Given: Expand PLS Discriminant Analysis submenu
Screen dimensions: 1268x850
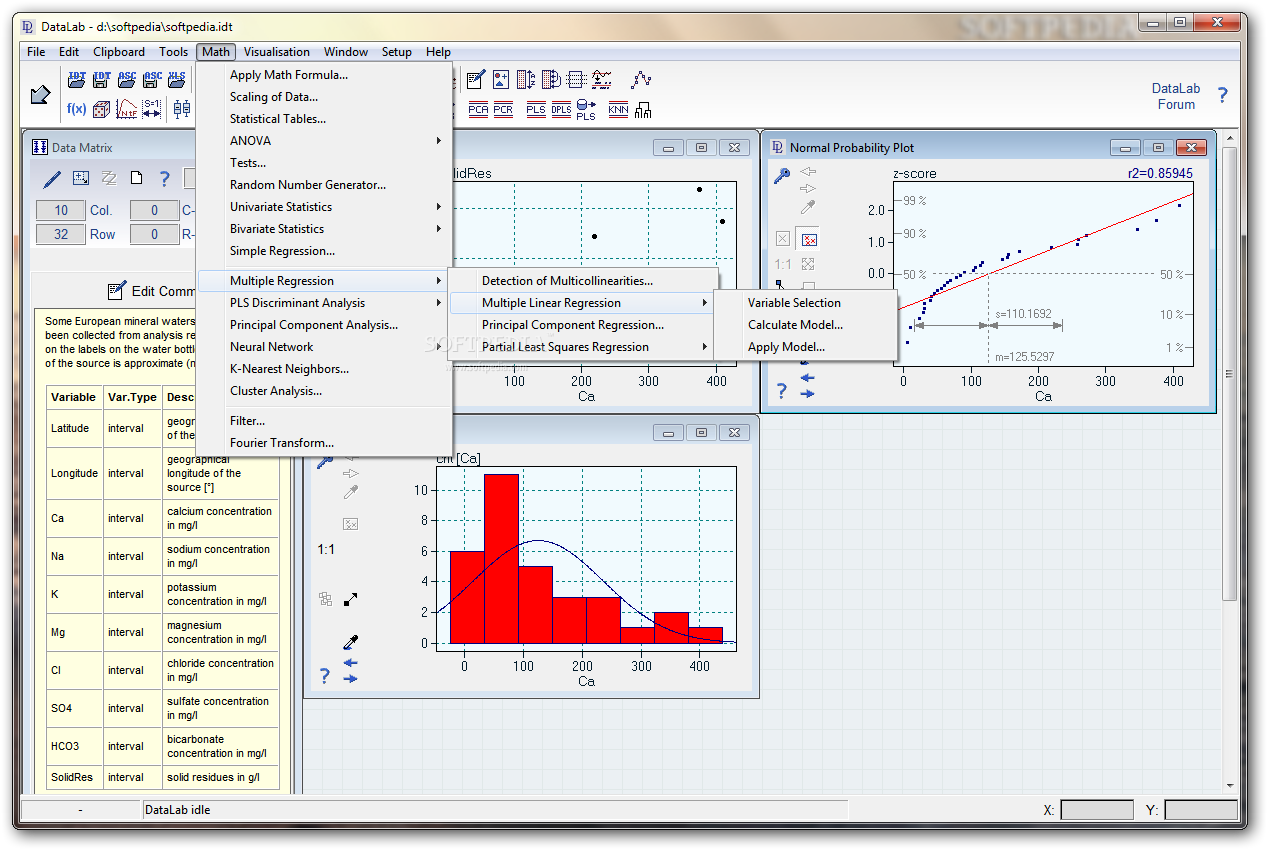Looking at the screenshot, I should [x=324, y=303].
